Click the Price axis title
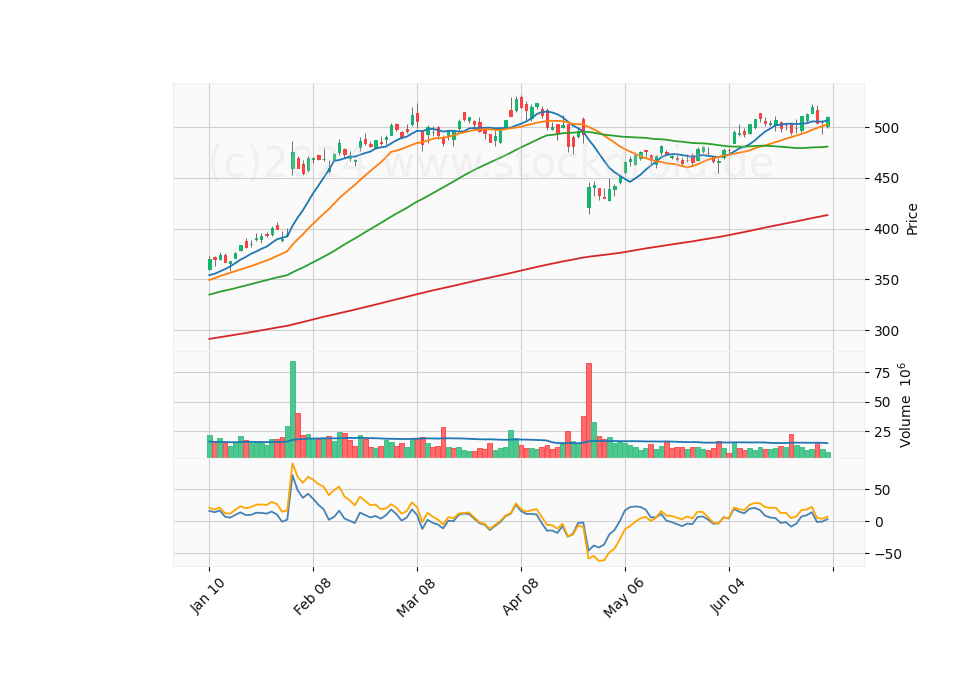 [x=912, y=219]
